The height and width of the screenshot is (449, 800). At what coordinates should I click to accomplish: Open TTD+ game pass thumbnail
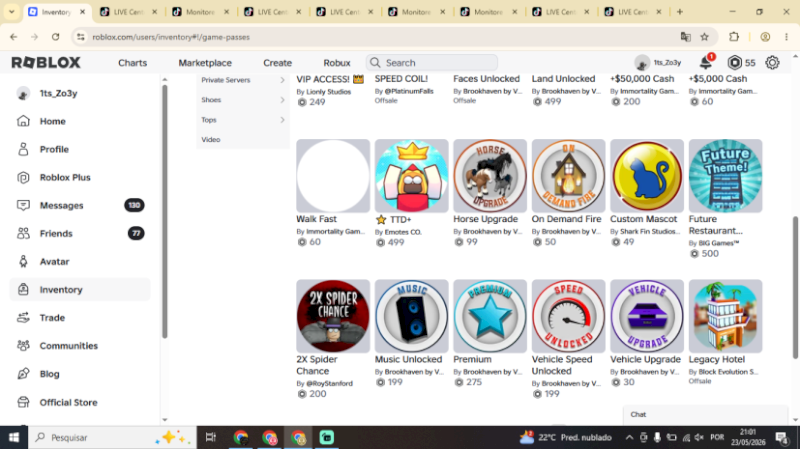pos(412,176)
